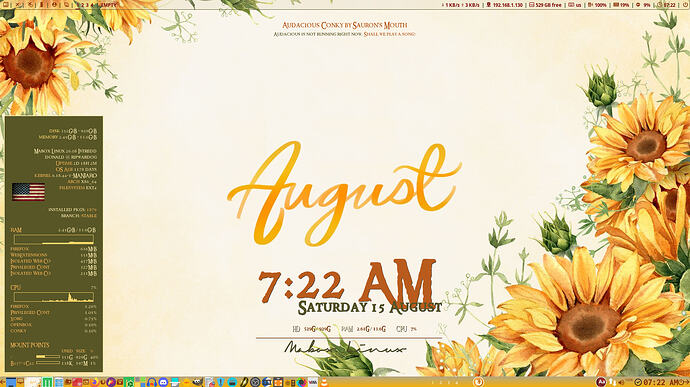Click the network speed KB/s indicator
The image size is (690, 387).
(x=460, y=5)
